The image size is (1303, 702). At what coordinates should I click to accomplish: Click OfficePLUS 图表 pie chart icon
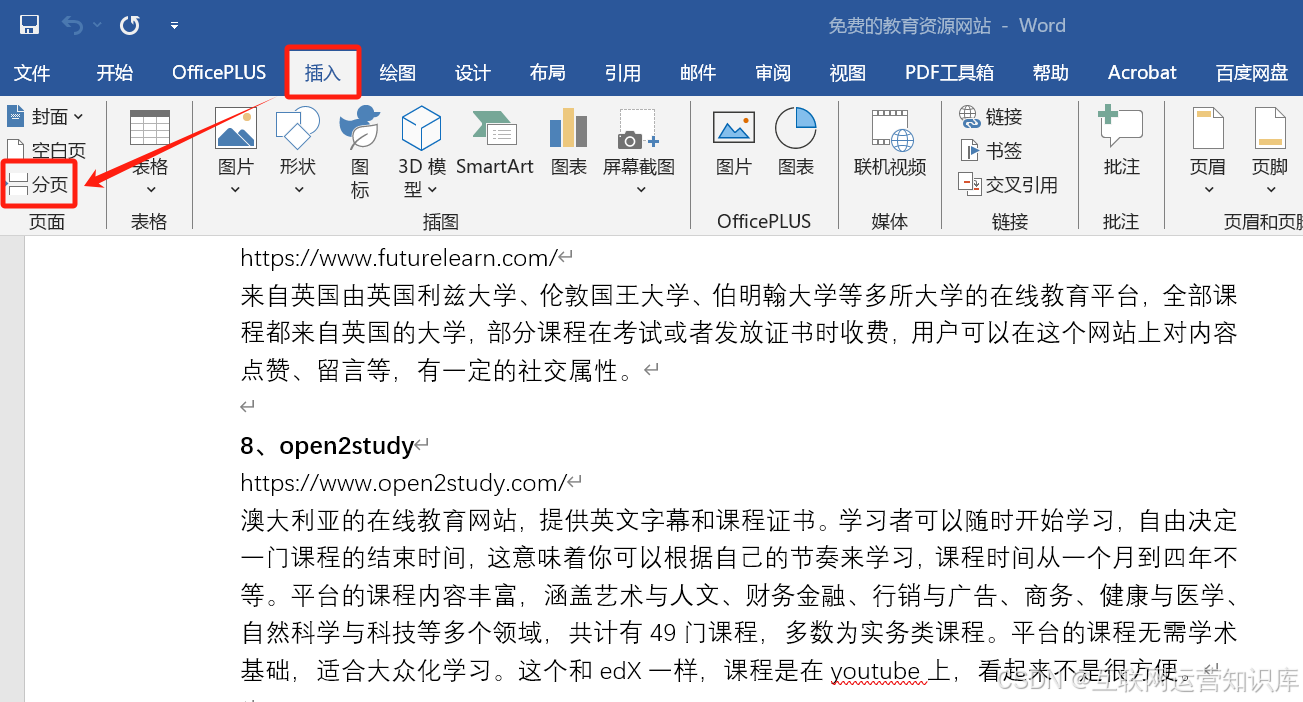point(796,128)
